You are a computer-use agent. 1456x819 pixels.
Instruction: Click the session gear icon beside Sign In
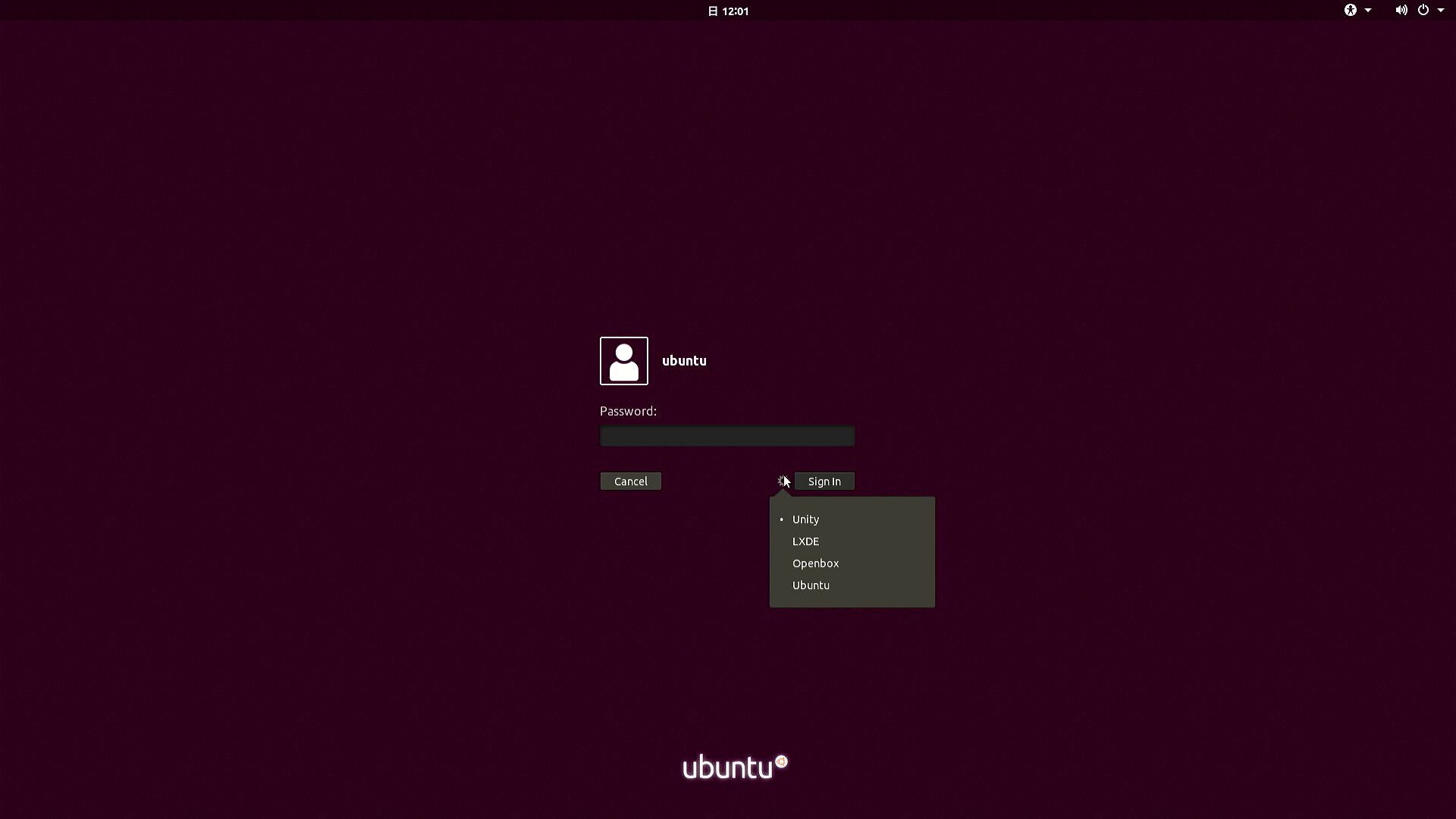pos(783,481)
